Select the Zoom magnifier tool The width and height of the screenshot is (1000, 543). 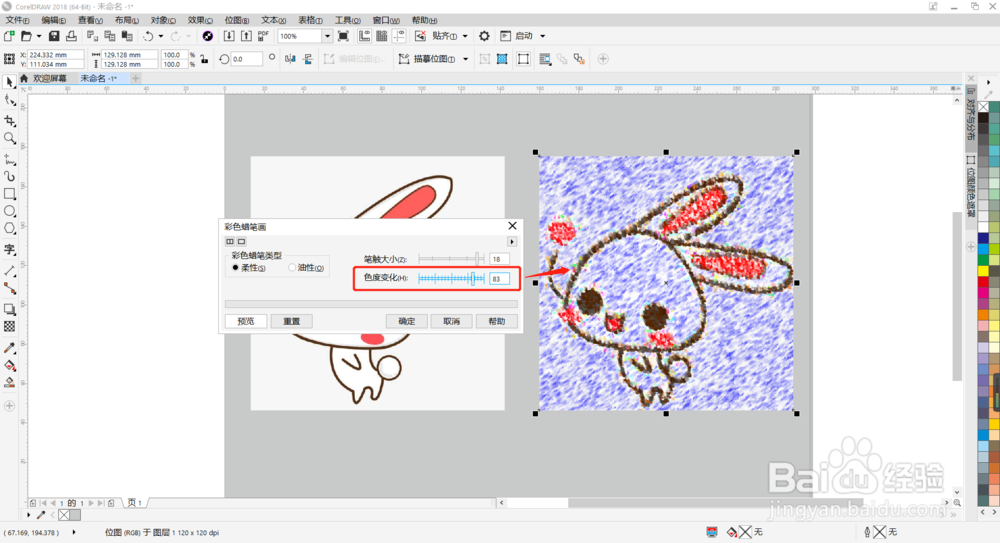10,138
